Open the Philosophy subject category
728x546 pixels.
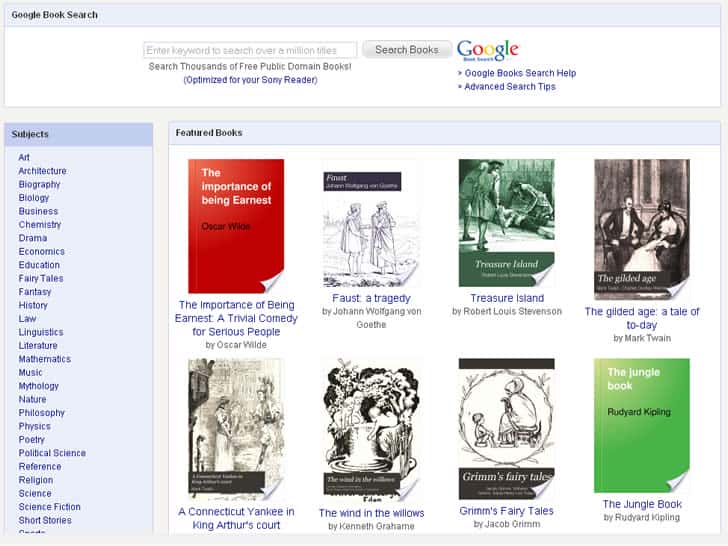tap(41, 412)
